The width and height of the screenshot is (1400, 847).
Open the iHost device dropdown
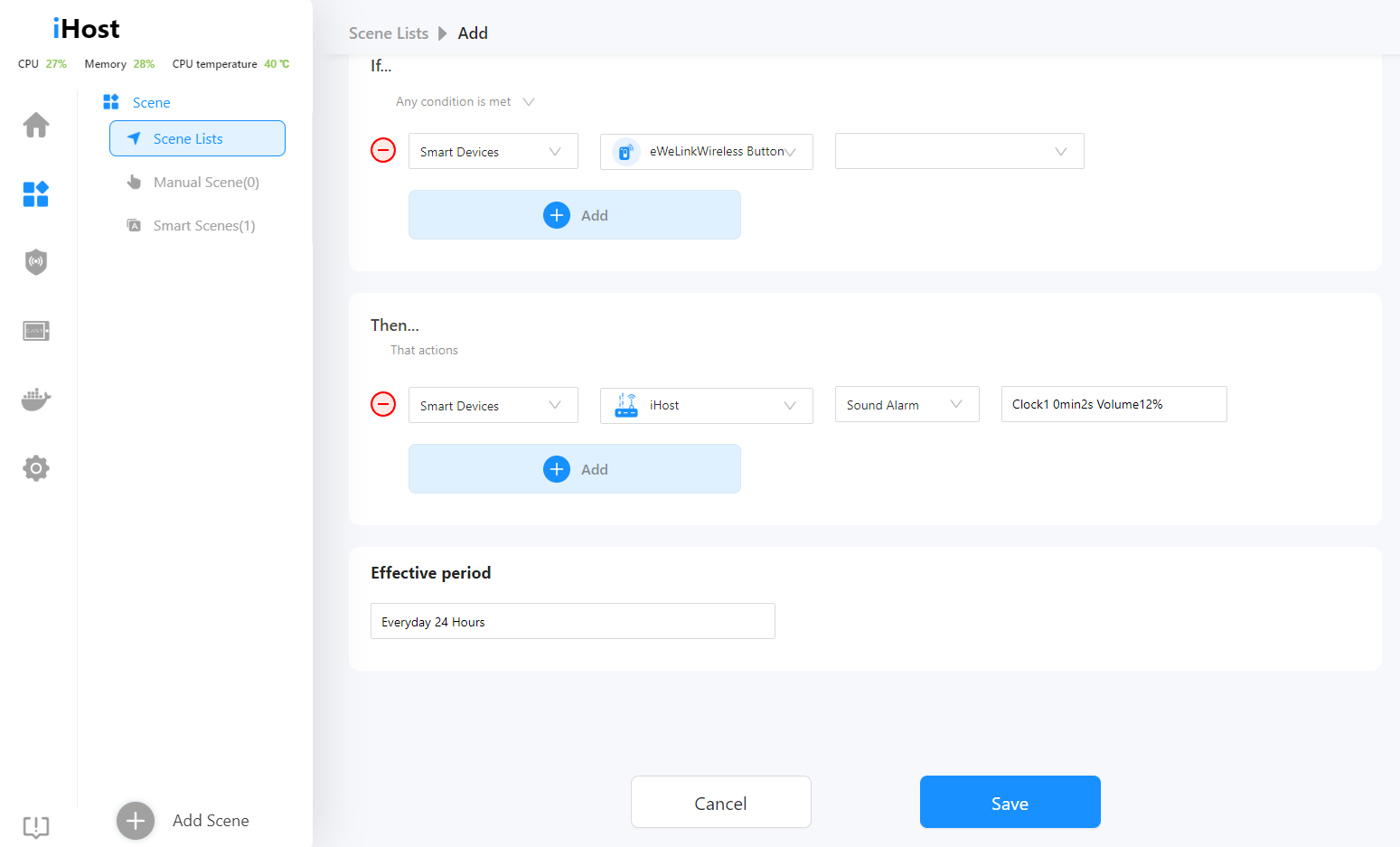click(707, 406)
